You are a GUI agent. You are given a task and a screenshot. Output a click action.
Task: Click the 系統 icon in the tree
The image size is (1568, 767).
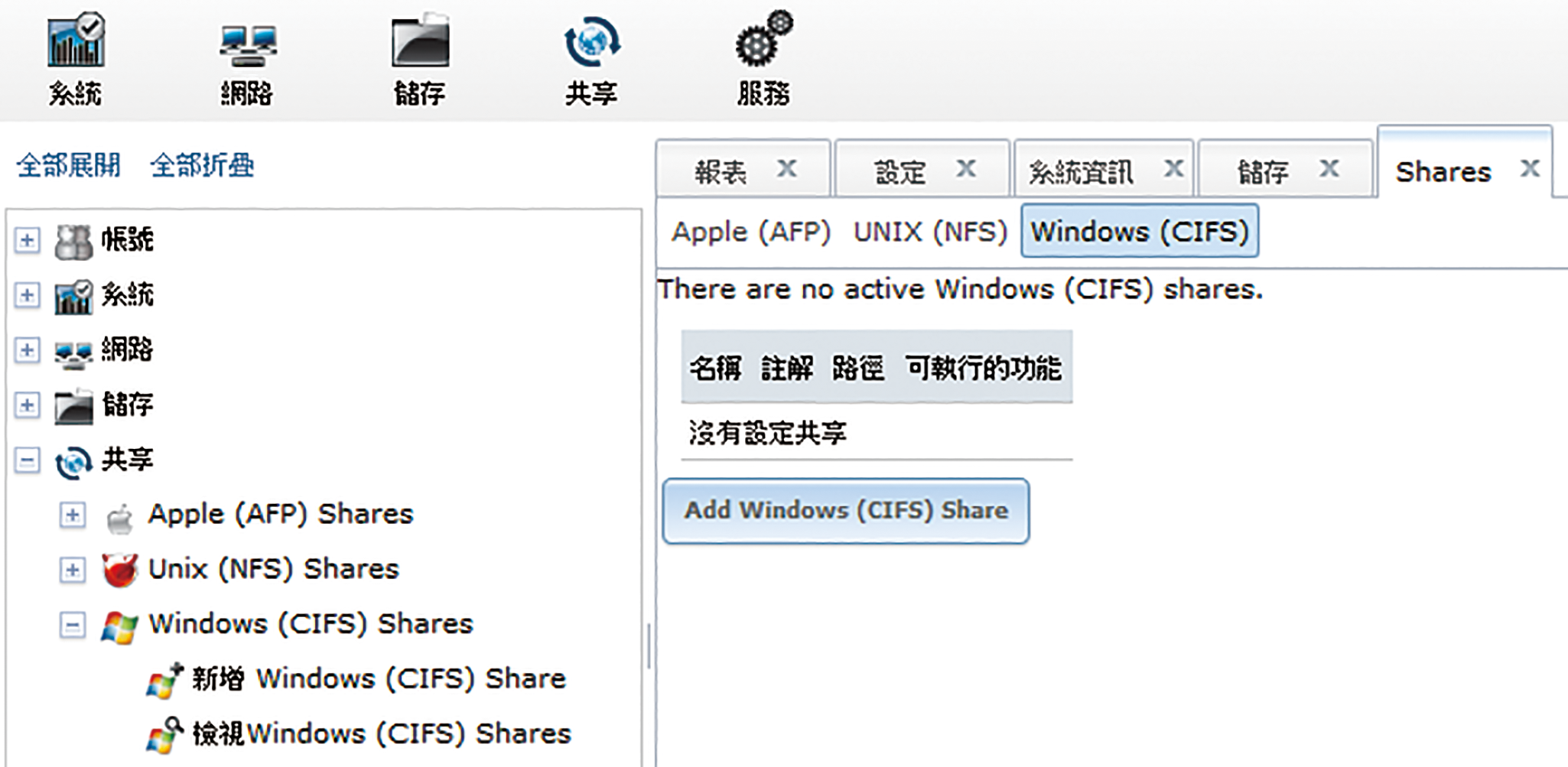73,296
